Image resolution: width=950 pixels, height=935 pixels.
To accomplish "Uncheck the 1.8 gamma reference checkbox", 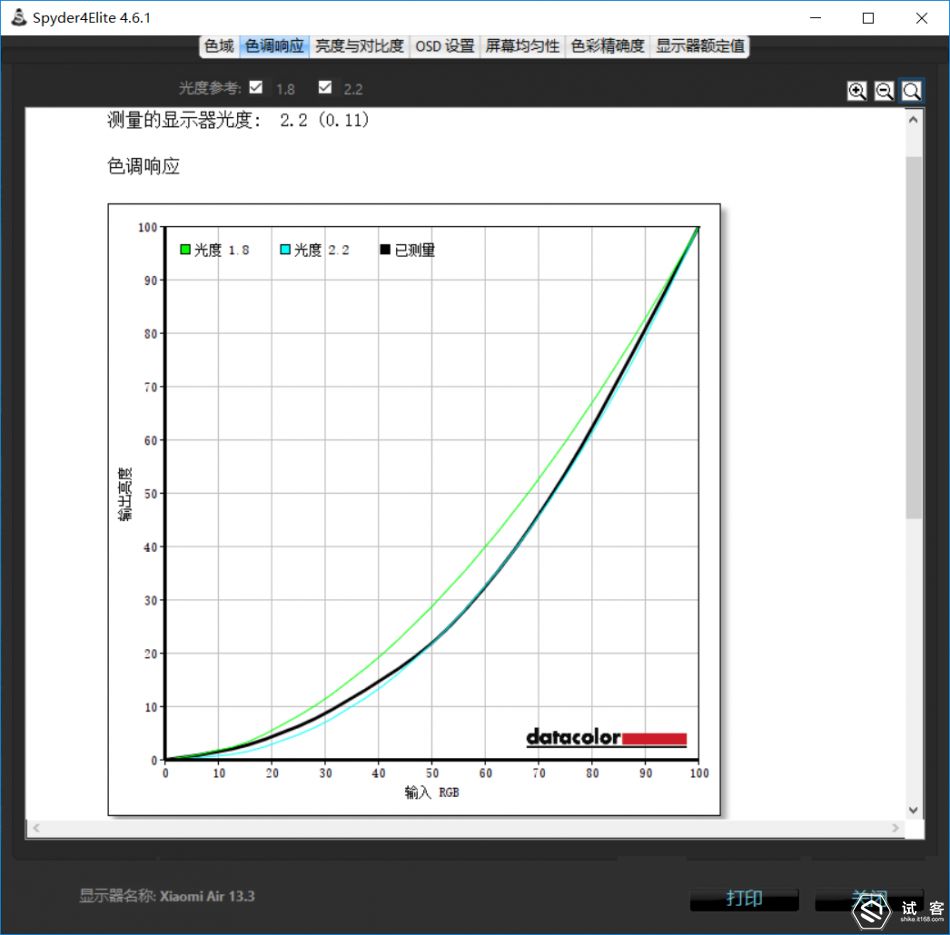I will point(256,88).
